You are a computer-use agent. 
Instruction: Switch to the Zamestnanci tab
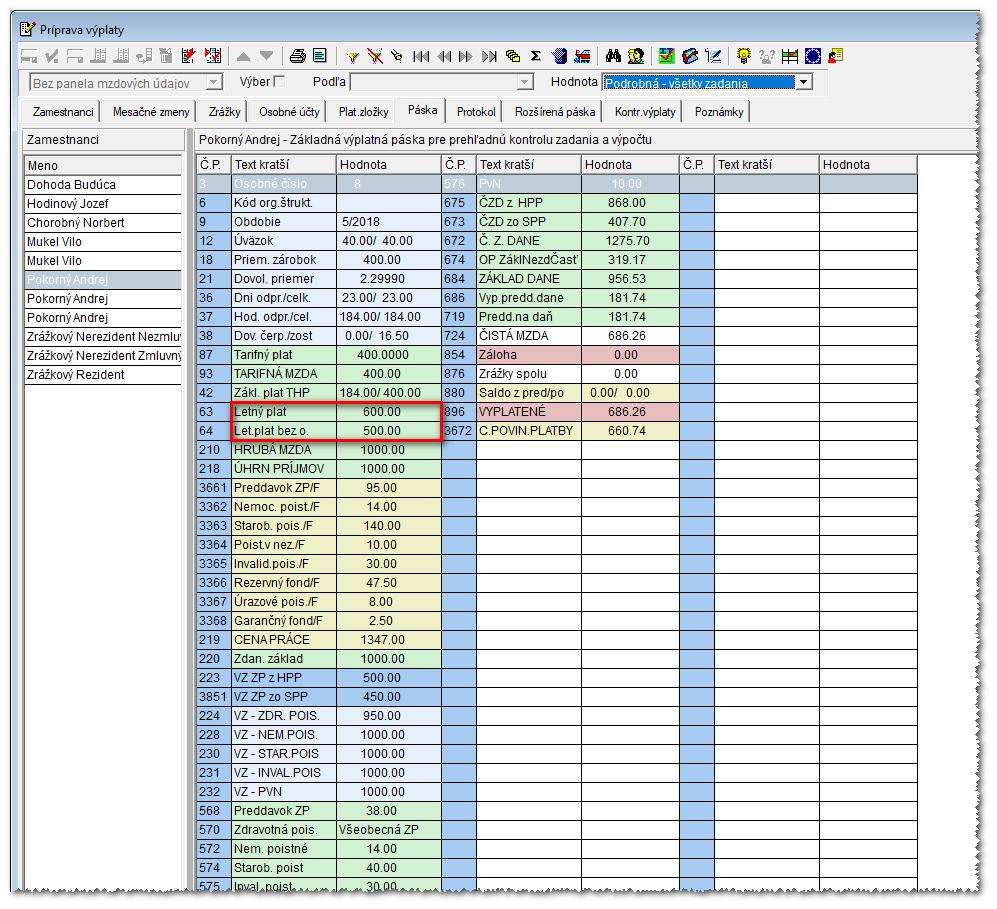[x=63, y=112]
